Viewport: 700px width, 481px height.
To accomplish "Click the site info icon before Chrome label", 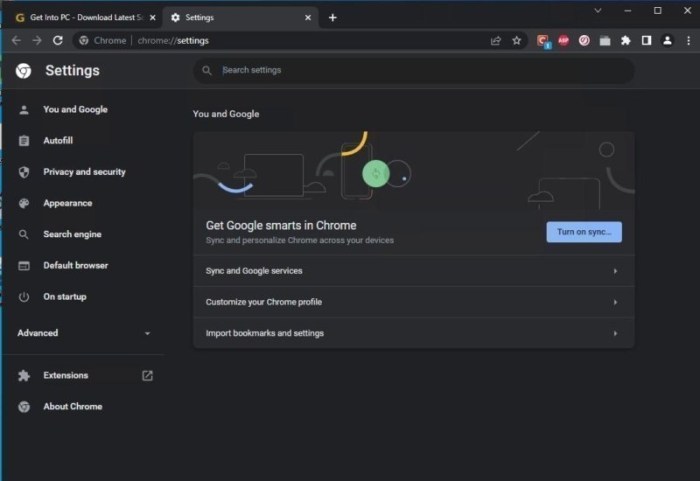I will [x=83, y=41].
